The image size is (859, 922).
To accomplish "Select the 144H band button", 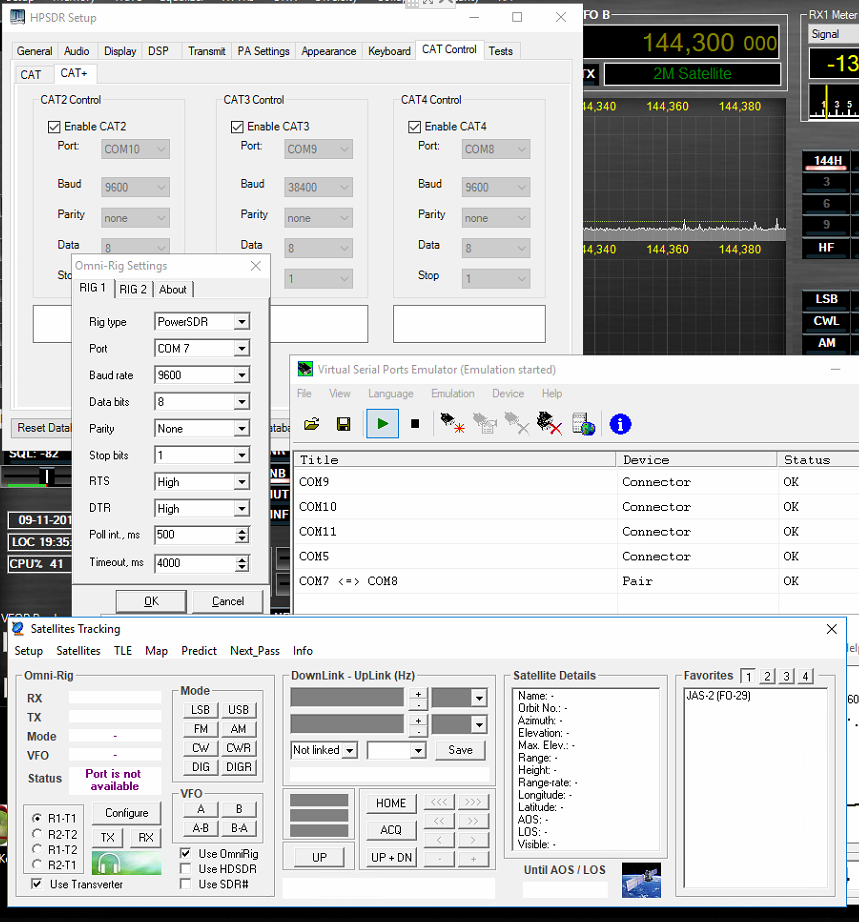I will tap(827, 161).
